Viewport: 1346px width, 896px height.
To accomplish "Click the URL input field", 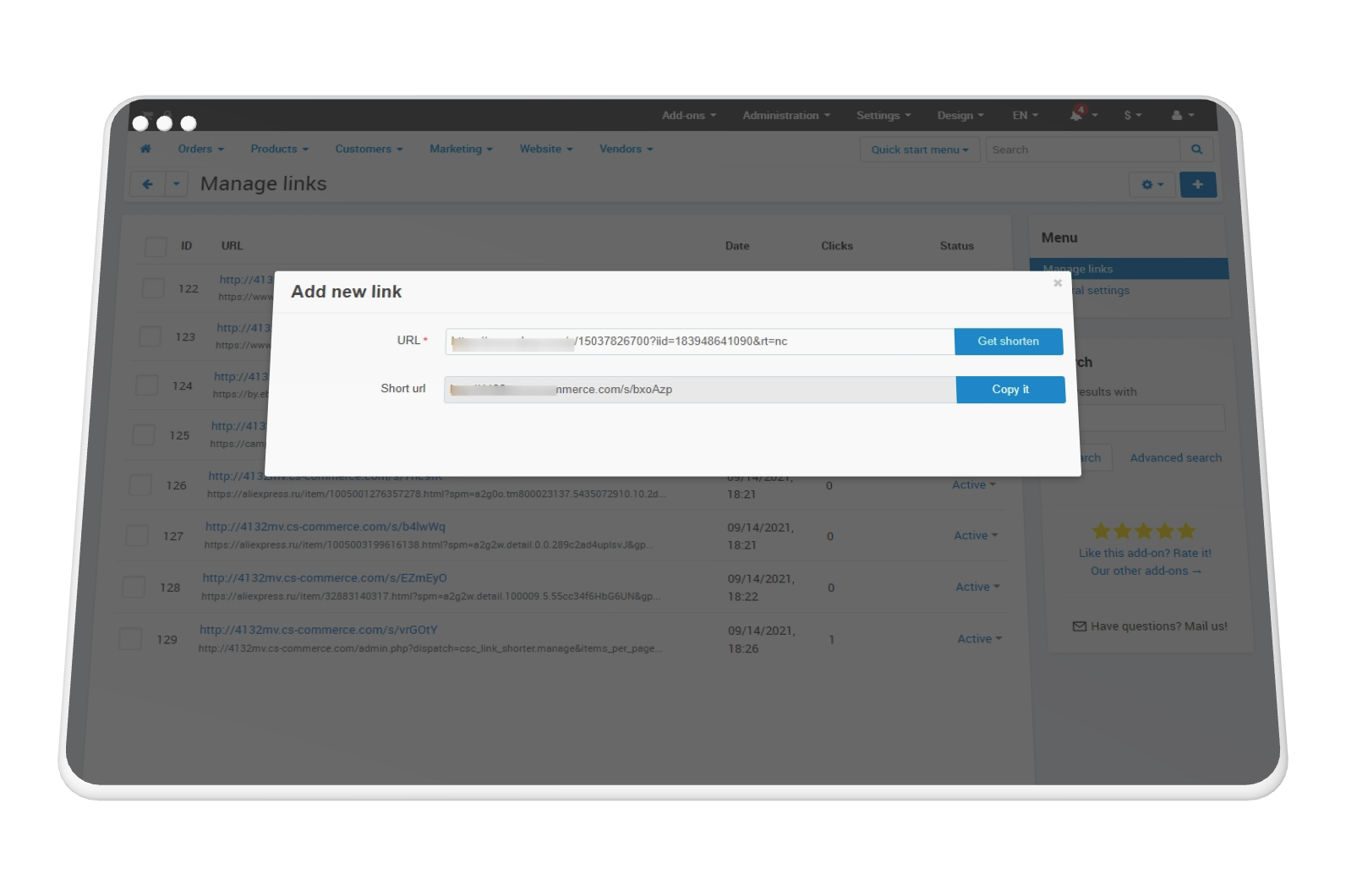I will (x=699, y=341).
